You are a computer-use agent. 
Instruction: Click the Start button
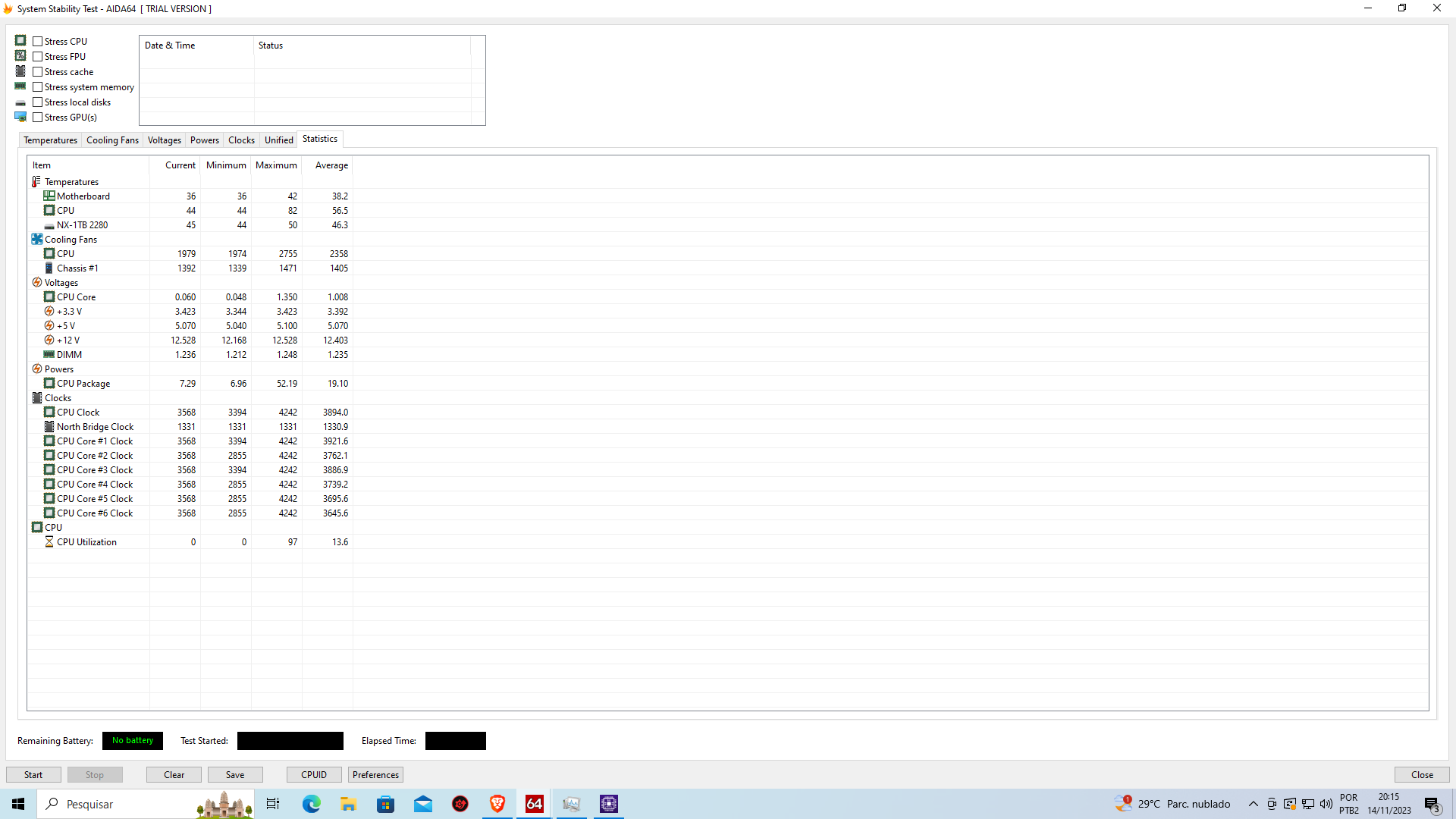tap(33, 774)
